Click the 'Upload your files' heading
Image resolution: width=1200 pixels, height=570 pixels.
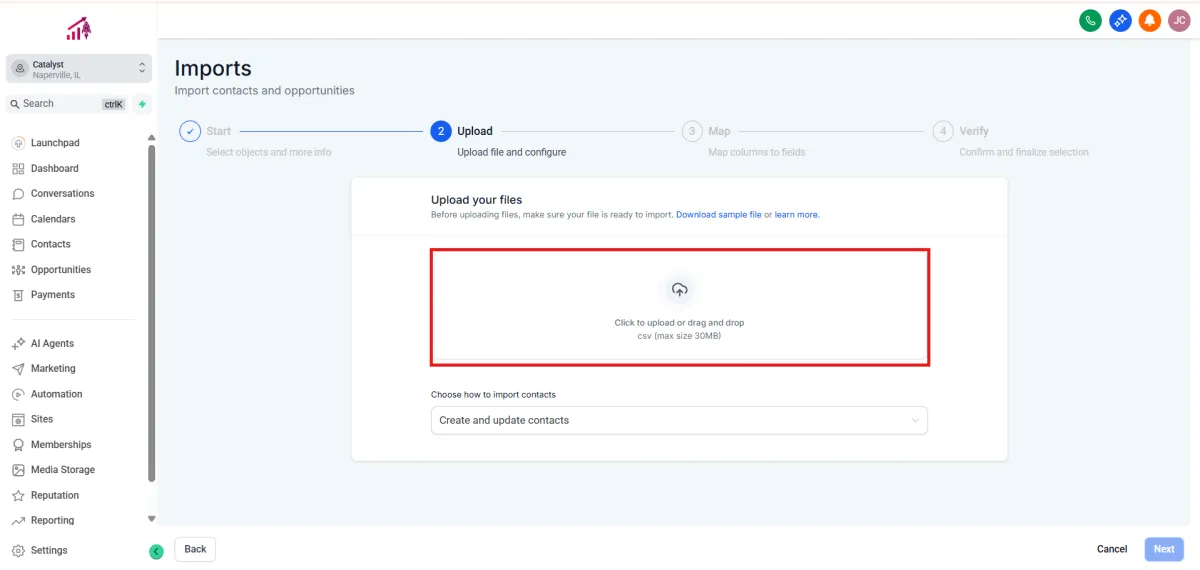pyautogui.click(x=476, y=200)
